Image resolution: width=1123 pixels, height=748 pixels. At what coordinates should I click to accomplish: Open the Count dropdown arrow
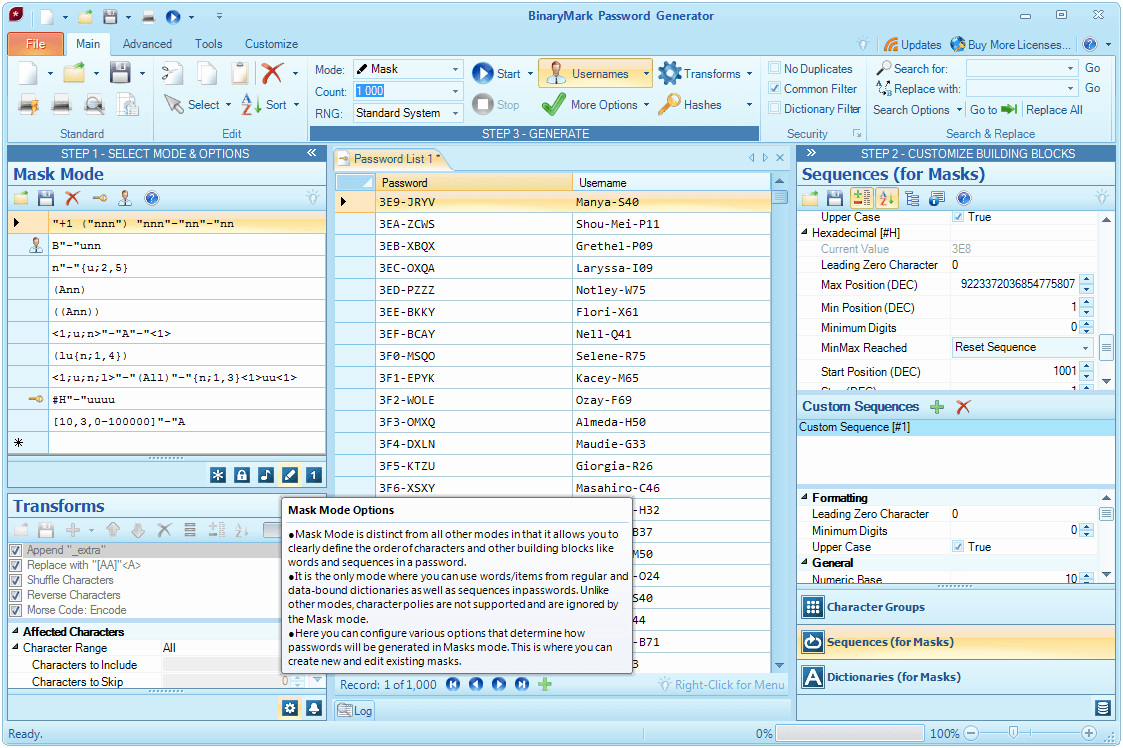pyautogui.click(x=455, y=91)
